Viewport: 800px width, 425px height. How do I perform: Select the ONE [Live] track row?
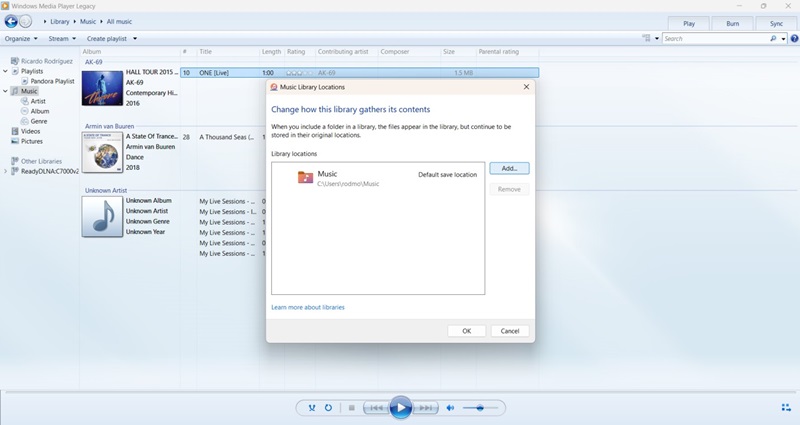tap(360, 73)
